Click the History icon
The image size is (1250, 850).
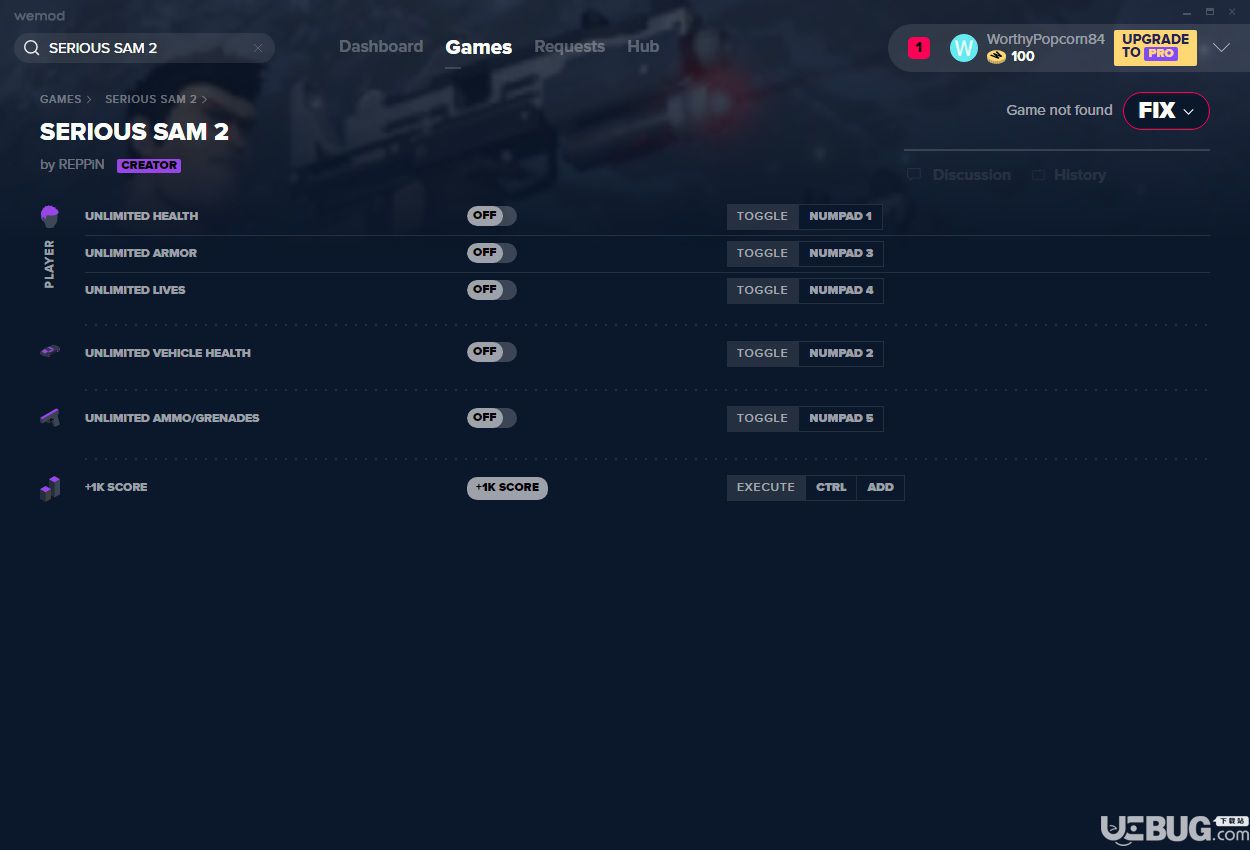(x=1038, y=175)
